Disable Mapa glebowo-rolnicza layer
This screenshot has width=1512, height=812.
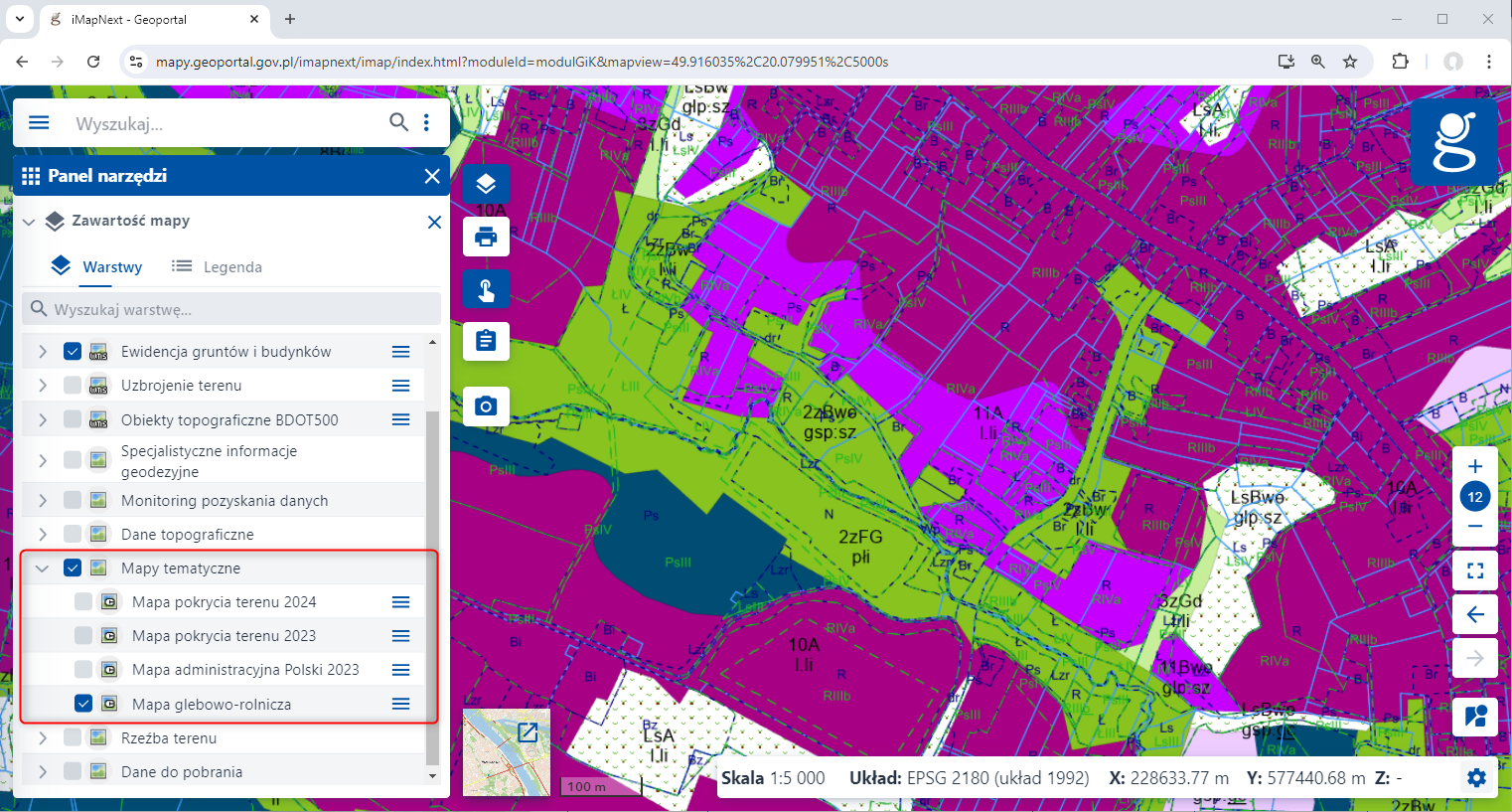point(83,704)
